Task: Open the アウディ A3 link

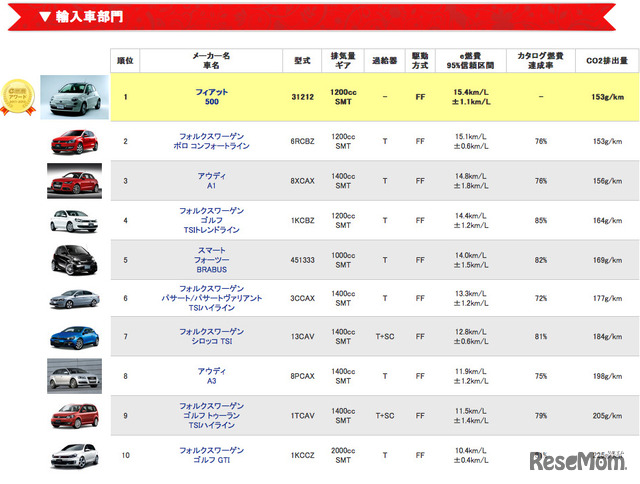Action: point(211,376)
